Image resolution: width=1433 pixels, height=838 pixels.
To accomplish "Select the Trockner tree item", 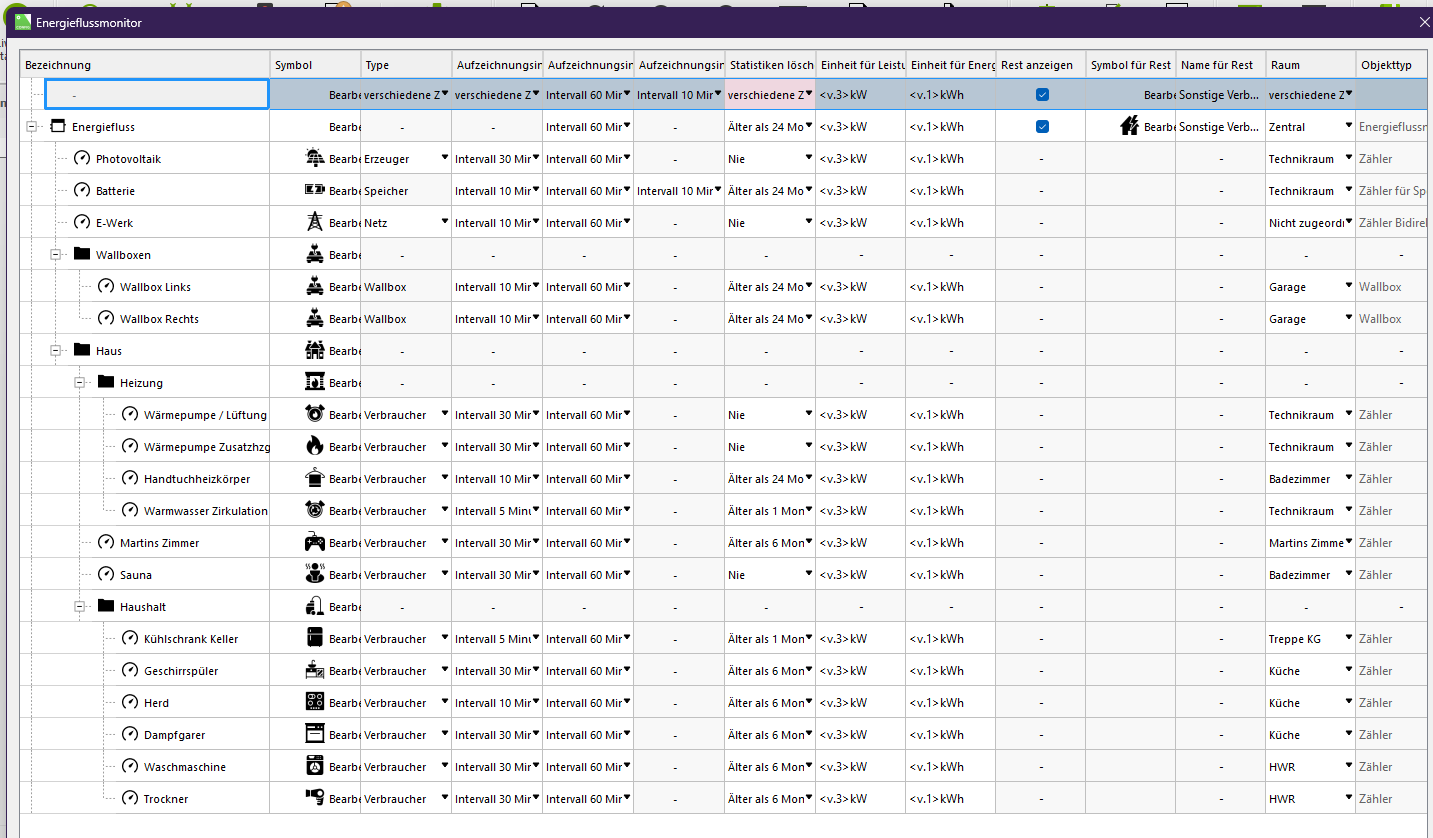I will pyautogui.click(x=166, y=799).
